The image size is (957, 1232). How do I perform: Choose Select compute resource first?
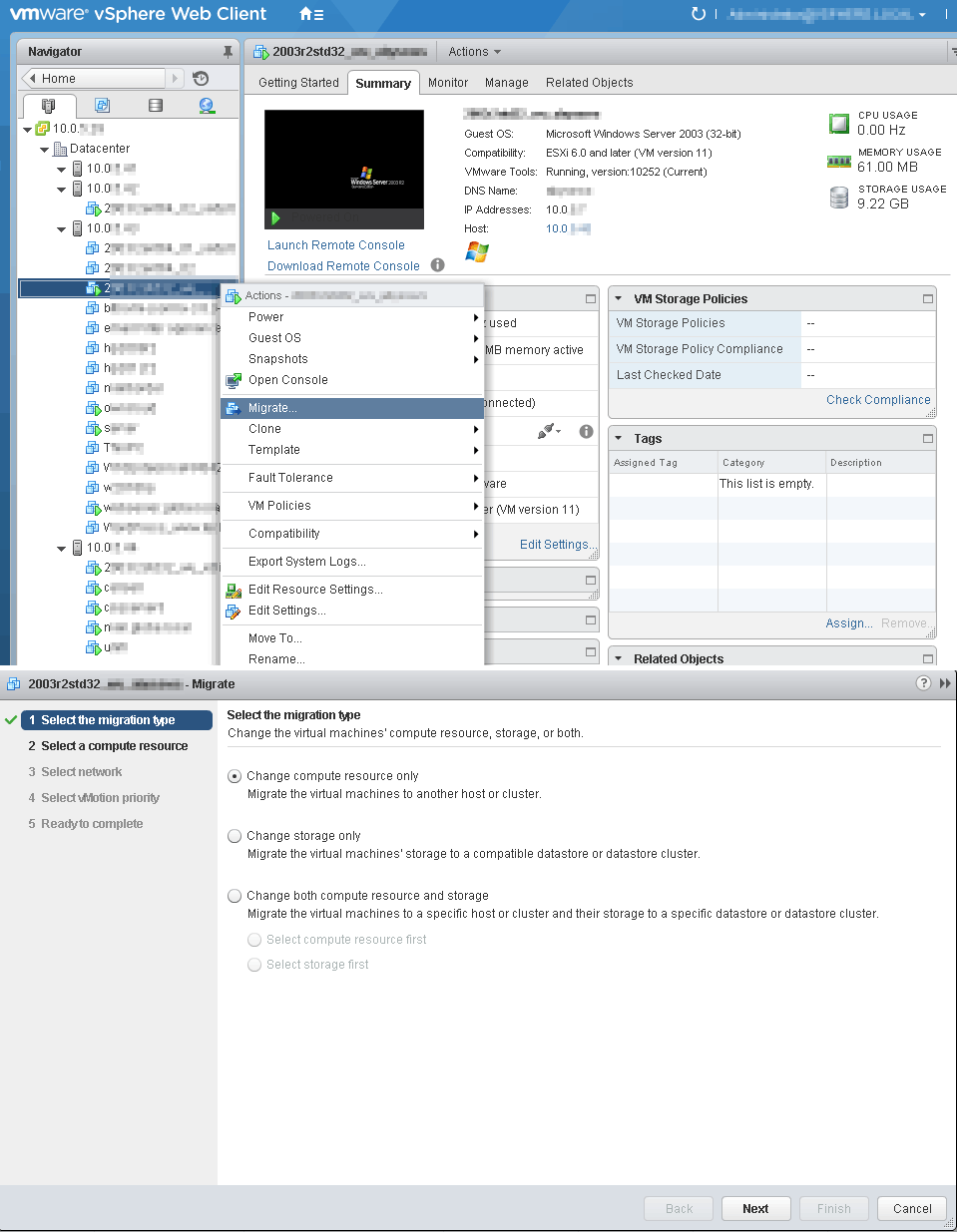coord(254,940)
